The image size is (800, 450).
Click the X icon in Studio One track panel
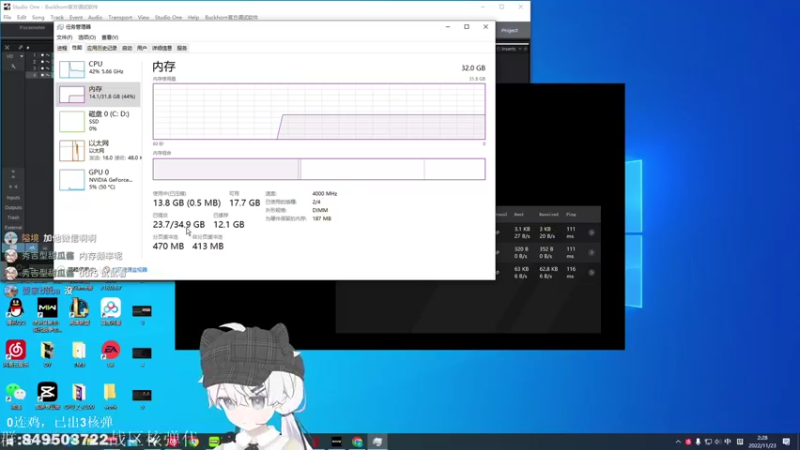[7, 47]
